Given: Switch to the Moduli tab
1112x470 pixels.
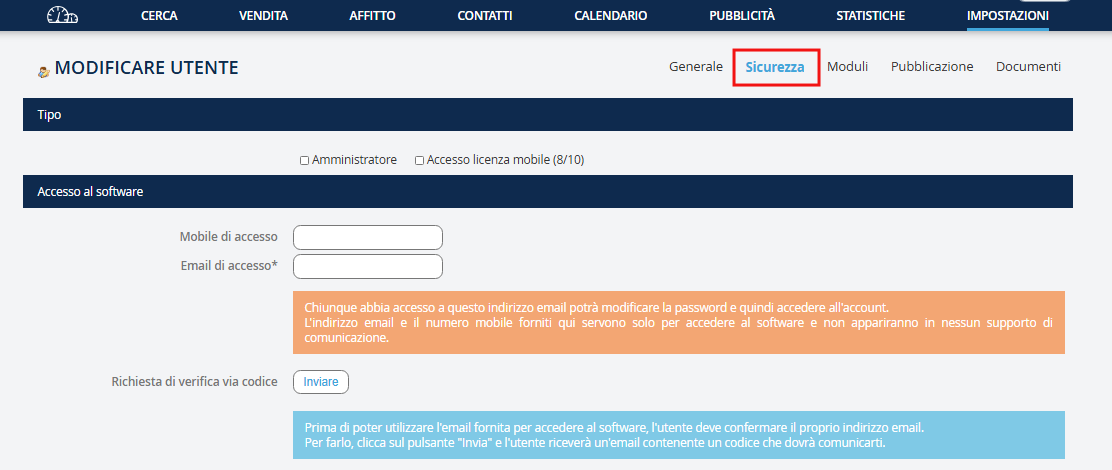Looking at the screenshot, I should (847, 67).
